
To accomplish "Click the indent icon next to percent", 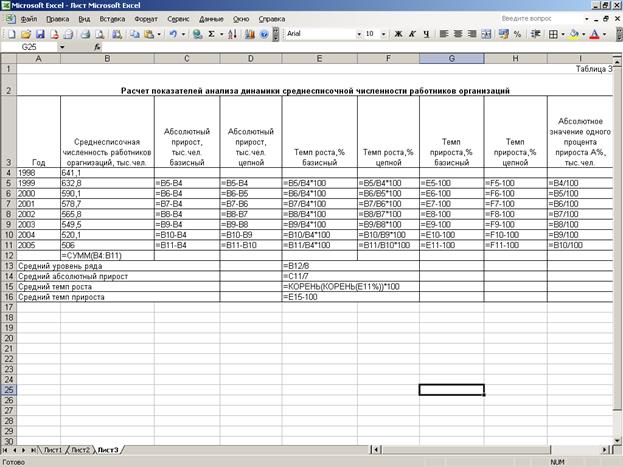I will 535,34.
